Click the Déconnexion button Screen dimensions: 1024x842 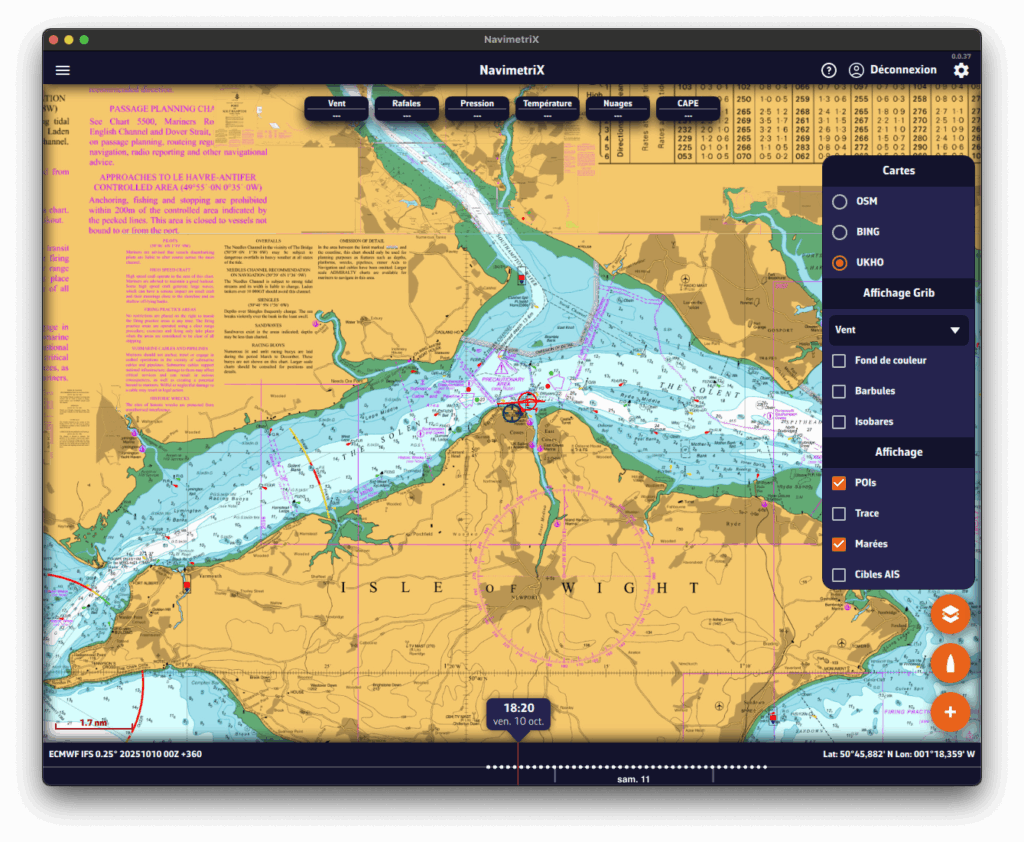pos(903,70)
